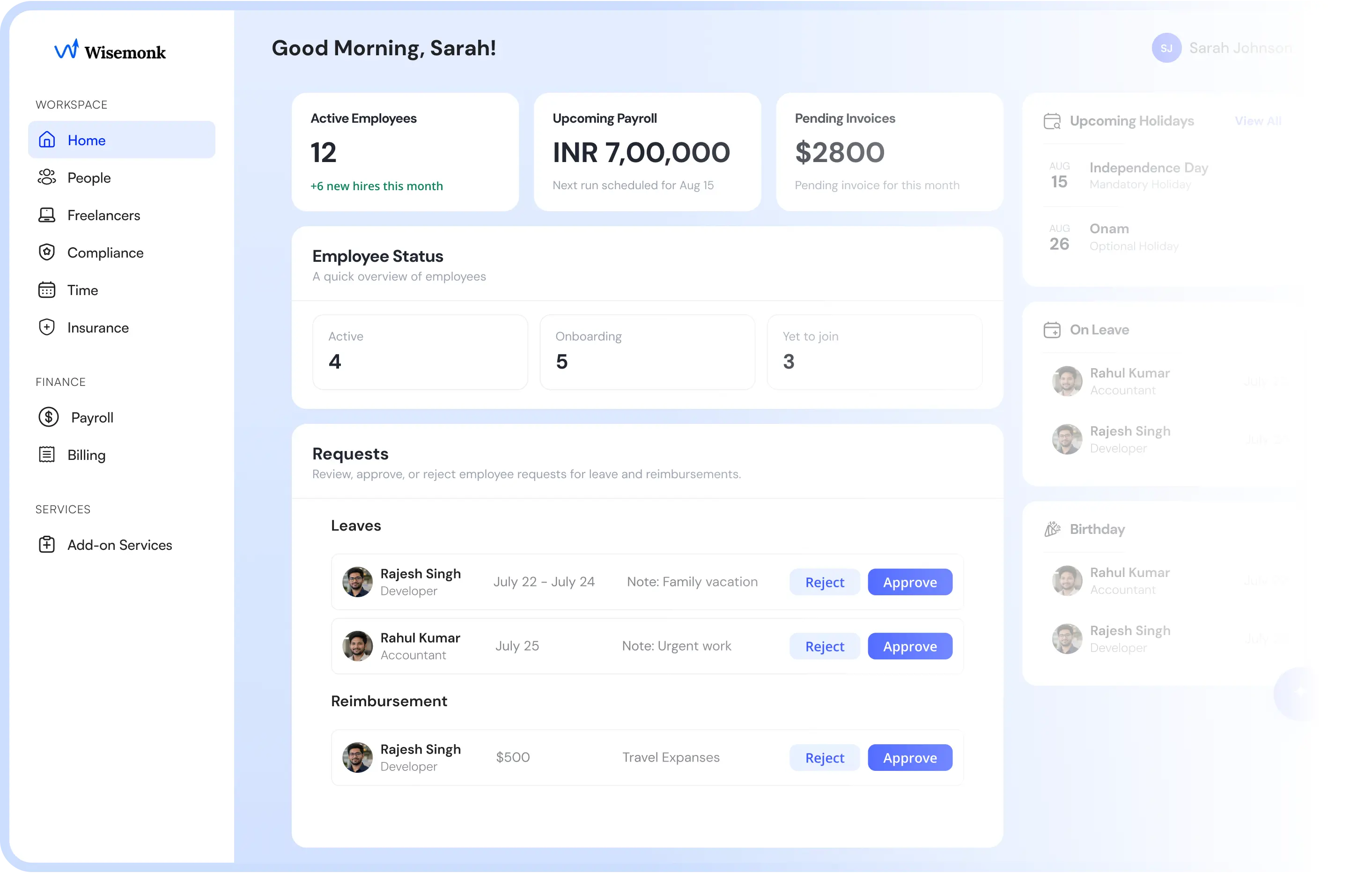Click the People group icon
The image size is (1372, 873).
tap(47, 177)
